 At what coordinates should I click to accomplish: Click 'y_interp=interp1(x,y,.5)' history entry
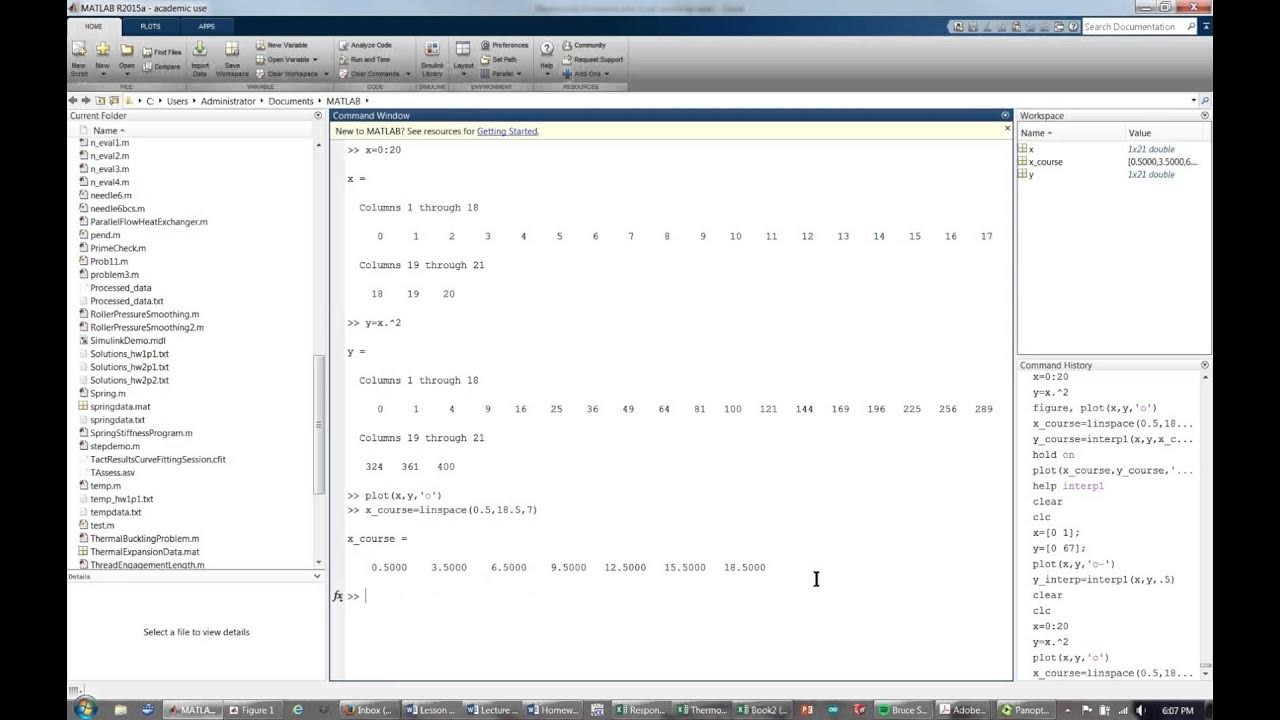point(1104,579)
